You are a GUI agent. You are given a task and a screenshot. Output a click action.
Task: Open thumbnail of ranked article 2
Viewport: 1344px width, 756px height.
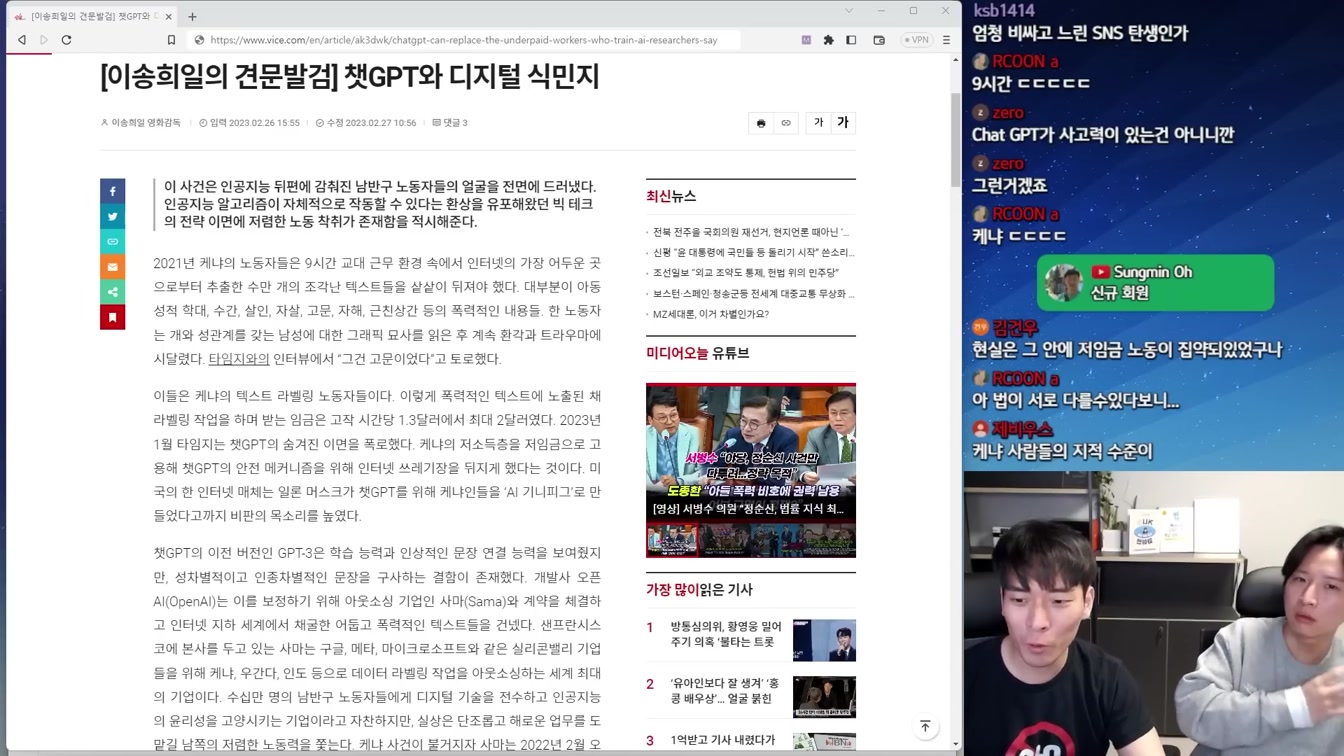click(x=824, y=697)
